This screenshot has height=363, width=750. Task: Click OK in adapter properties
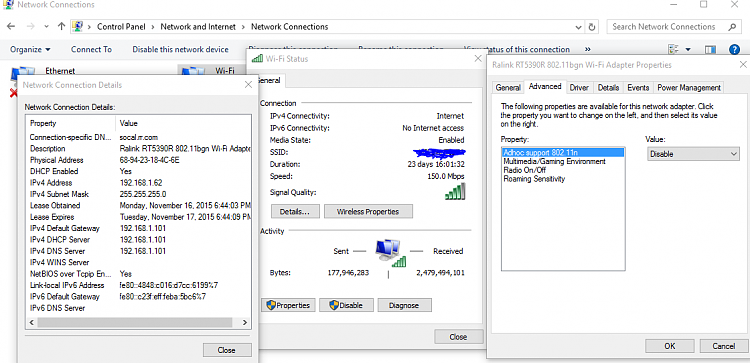point(670,346)
